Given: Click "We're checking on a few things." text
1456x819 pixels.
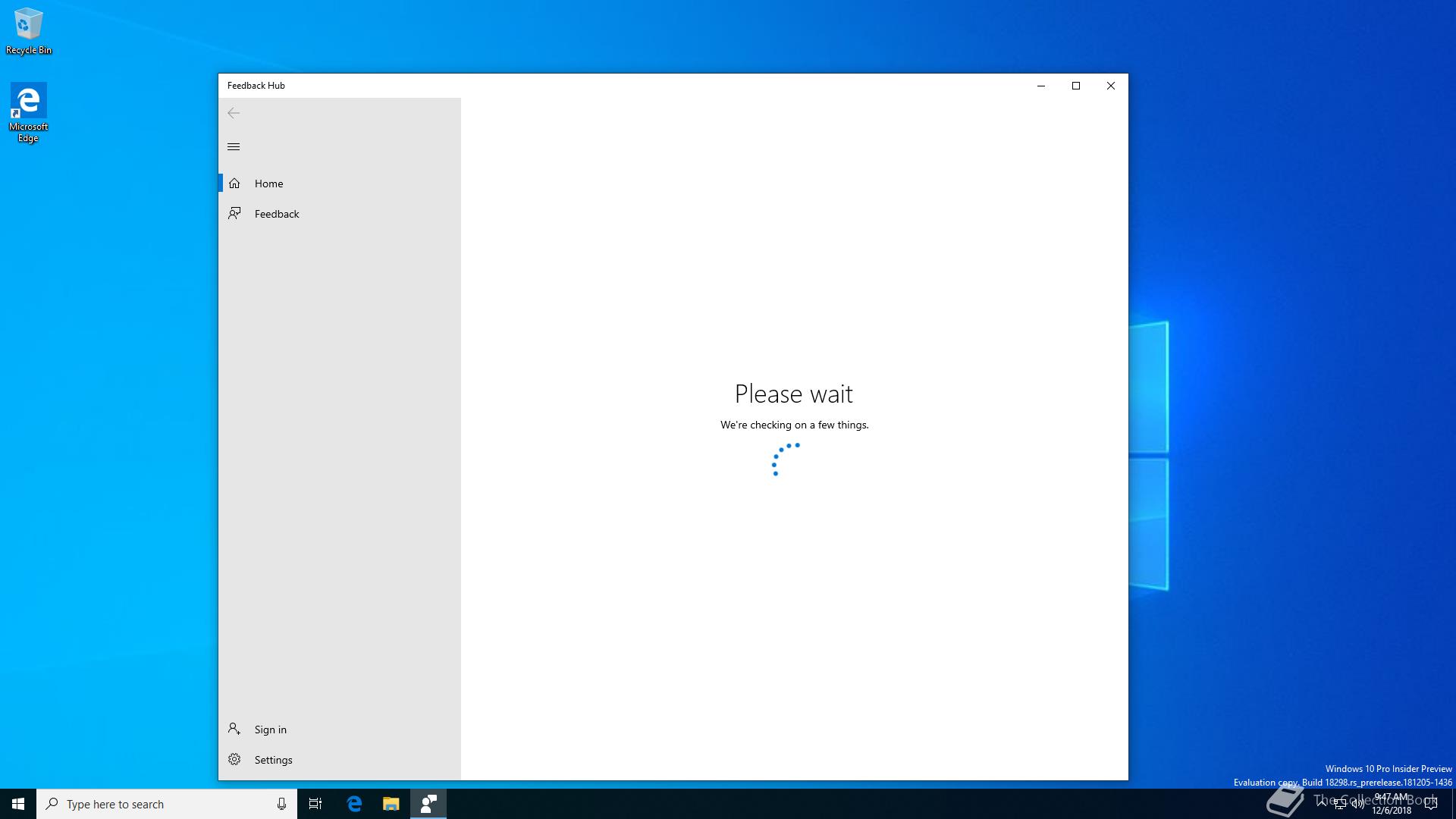Looking at the screenshot, I should point(795,425).
